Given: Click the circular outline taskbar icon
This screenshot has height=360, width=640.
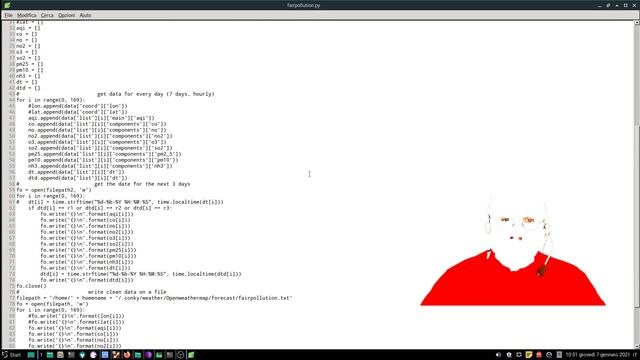Looking at the screenshot, I should coord(180,355).
